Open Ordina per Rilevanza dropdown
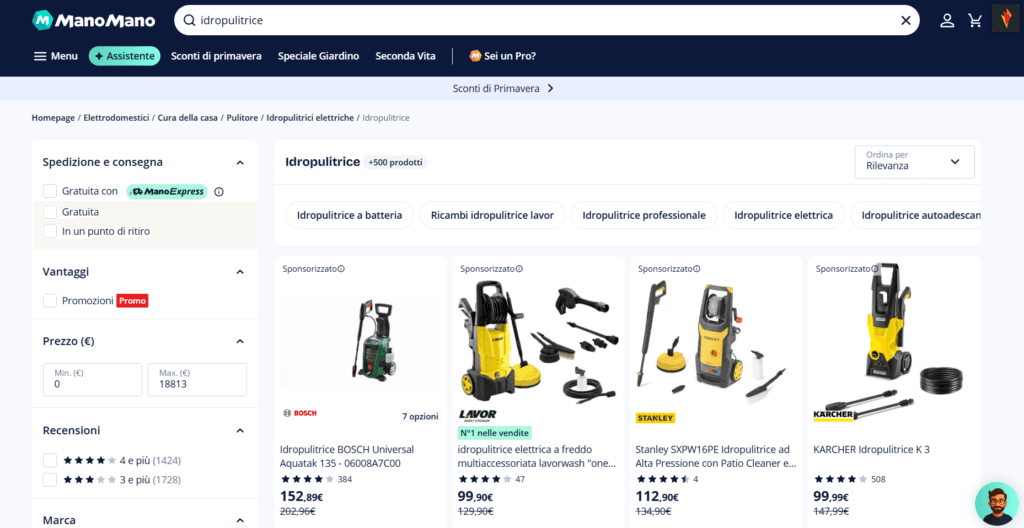Image resolution: width=1024 pixels, height=528 pixels. [914, 161]
